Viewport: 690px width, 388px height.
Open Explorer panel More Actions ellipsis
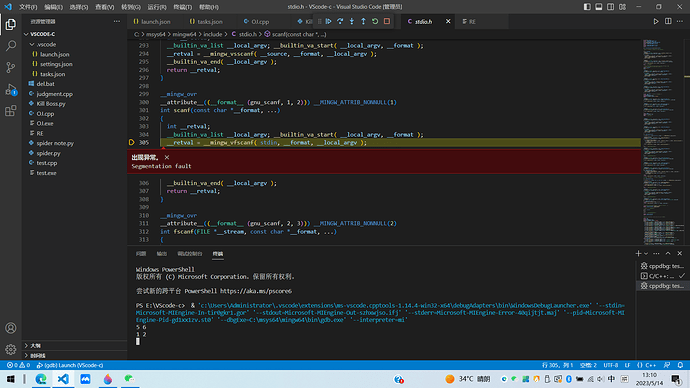pos(117,21)
